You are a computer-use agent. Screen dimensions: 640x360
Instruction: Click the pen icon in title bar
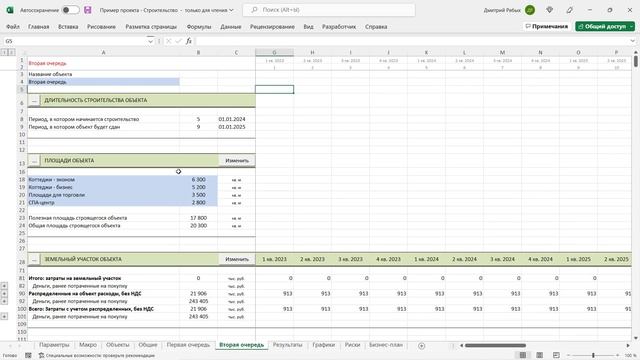[x=570, y=10]
